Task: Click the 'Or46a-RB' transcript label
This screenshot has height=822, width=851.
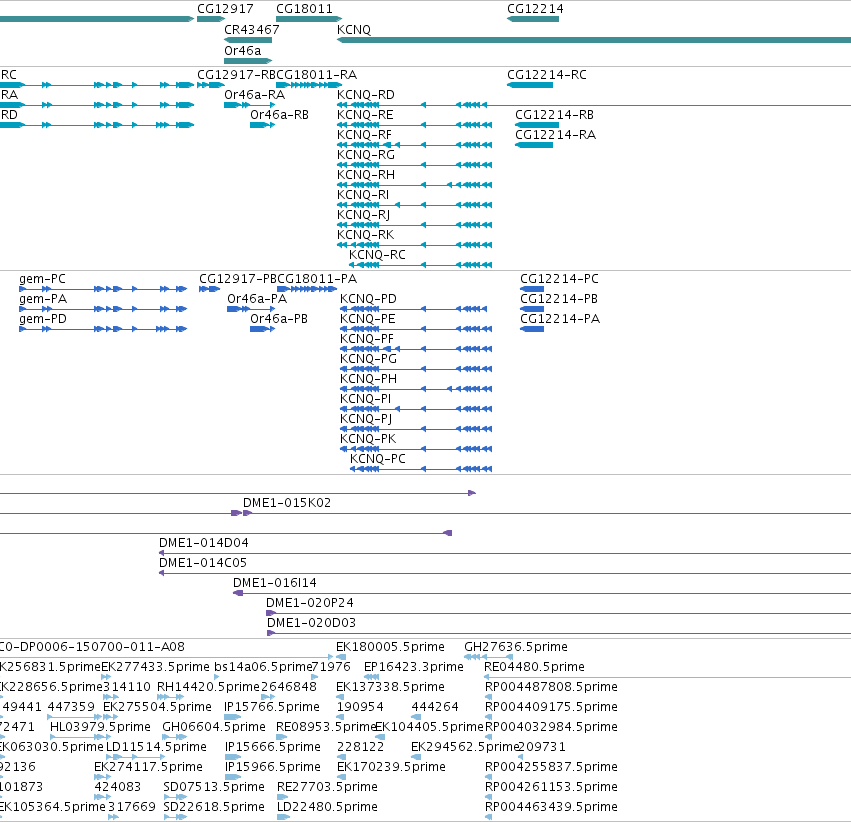Action: point(280,115)
